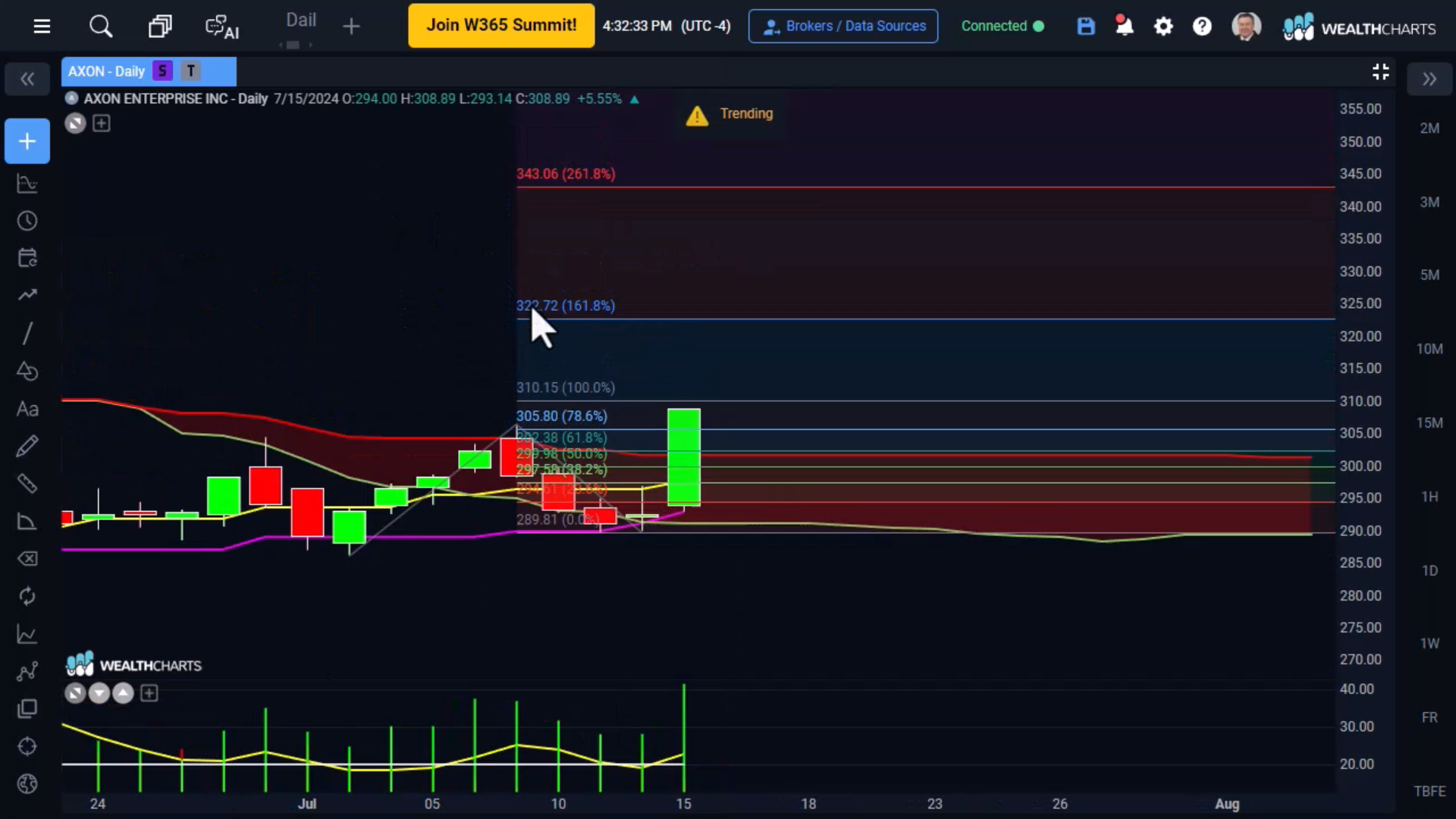Open the clock timeframe tool
This screenshot has width=1456, height=819.
pos(27,221)
